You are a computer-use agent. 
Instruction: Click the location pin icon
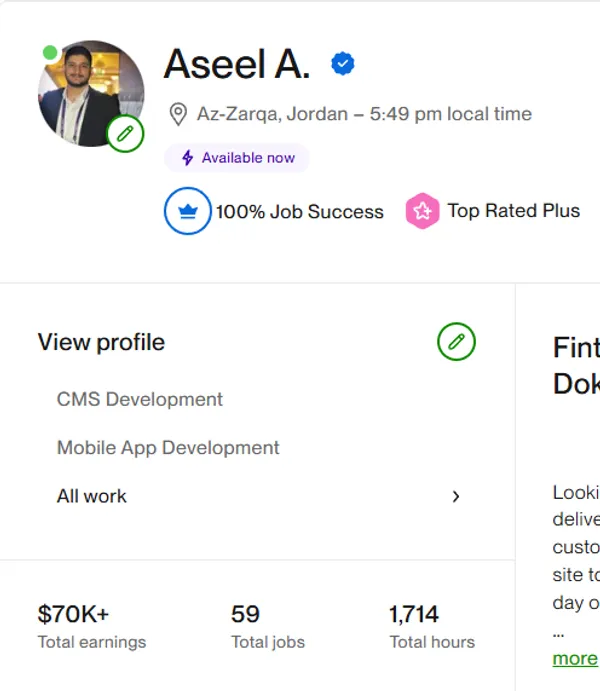178,114
